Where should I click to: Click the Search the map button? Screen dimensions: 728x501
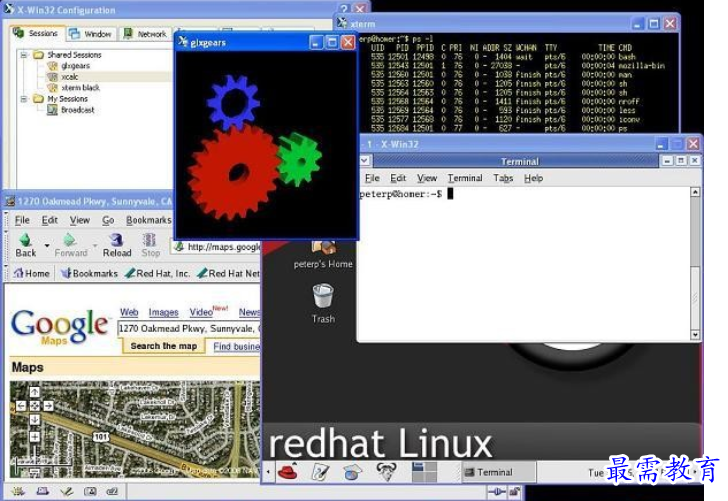pyautogui.click(x=163, y=346)
